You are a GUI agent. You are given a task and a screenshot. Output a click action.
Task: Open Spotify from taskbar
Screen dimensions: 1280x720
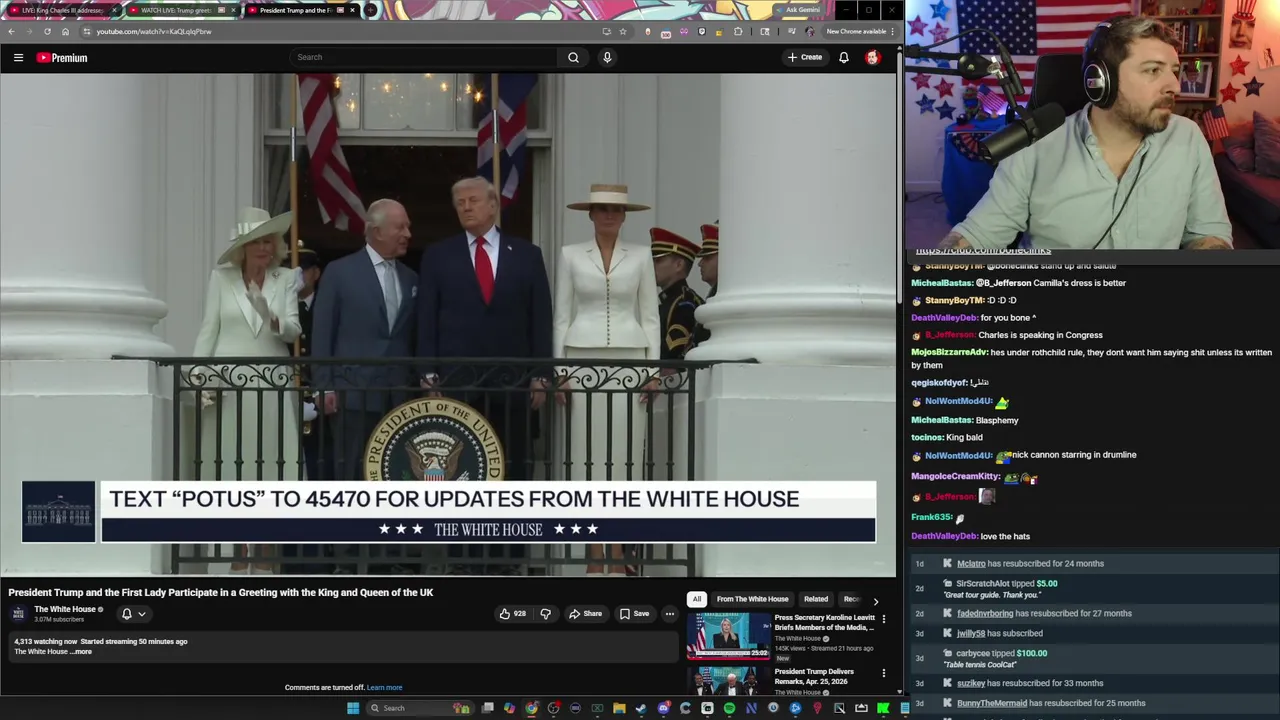point(729,708)
